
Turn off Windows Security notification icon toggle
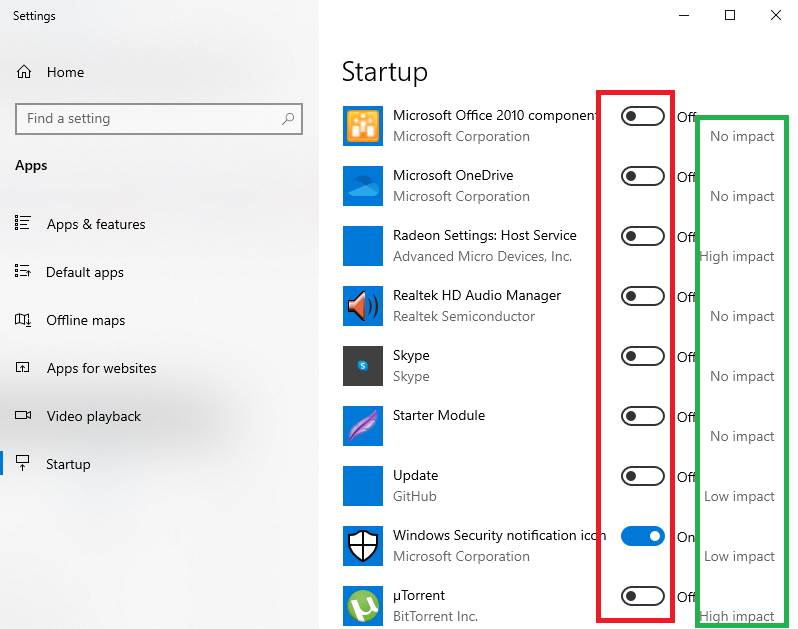coord(642,537)
